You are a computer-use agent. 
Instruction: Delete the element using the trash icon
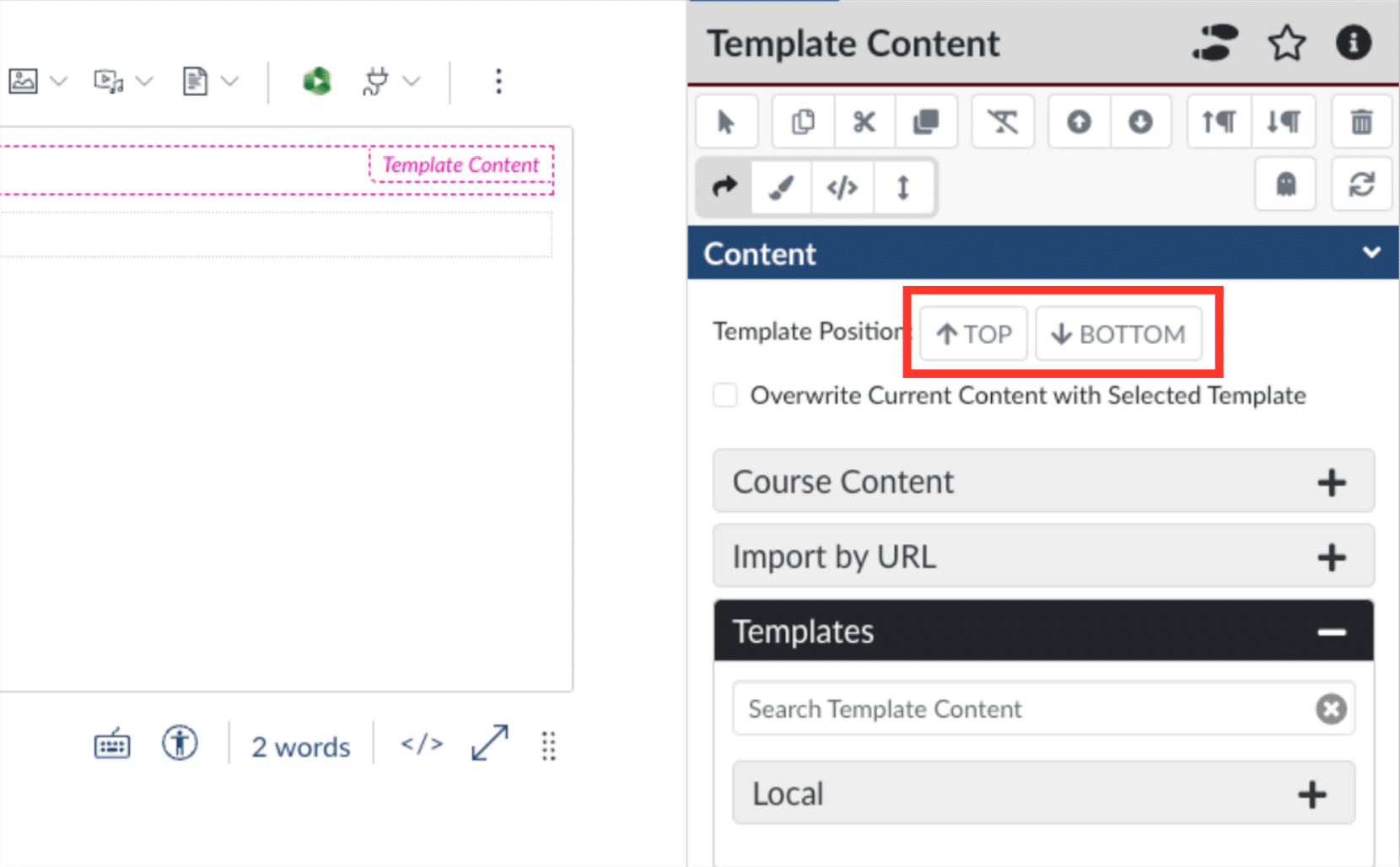pos(1360,121)
